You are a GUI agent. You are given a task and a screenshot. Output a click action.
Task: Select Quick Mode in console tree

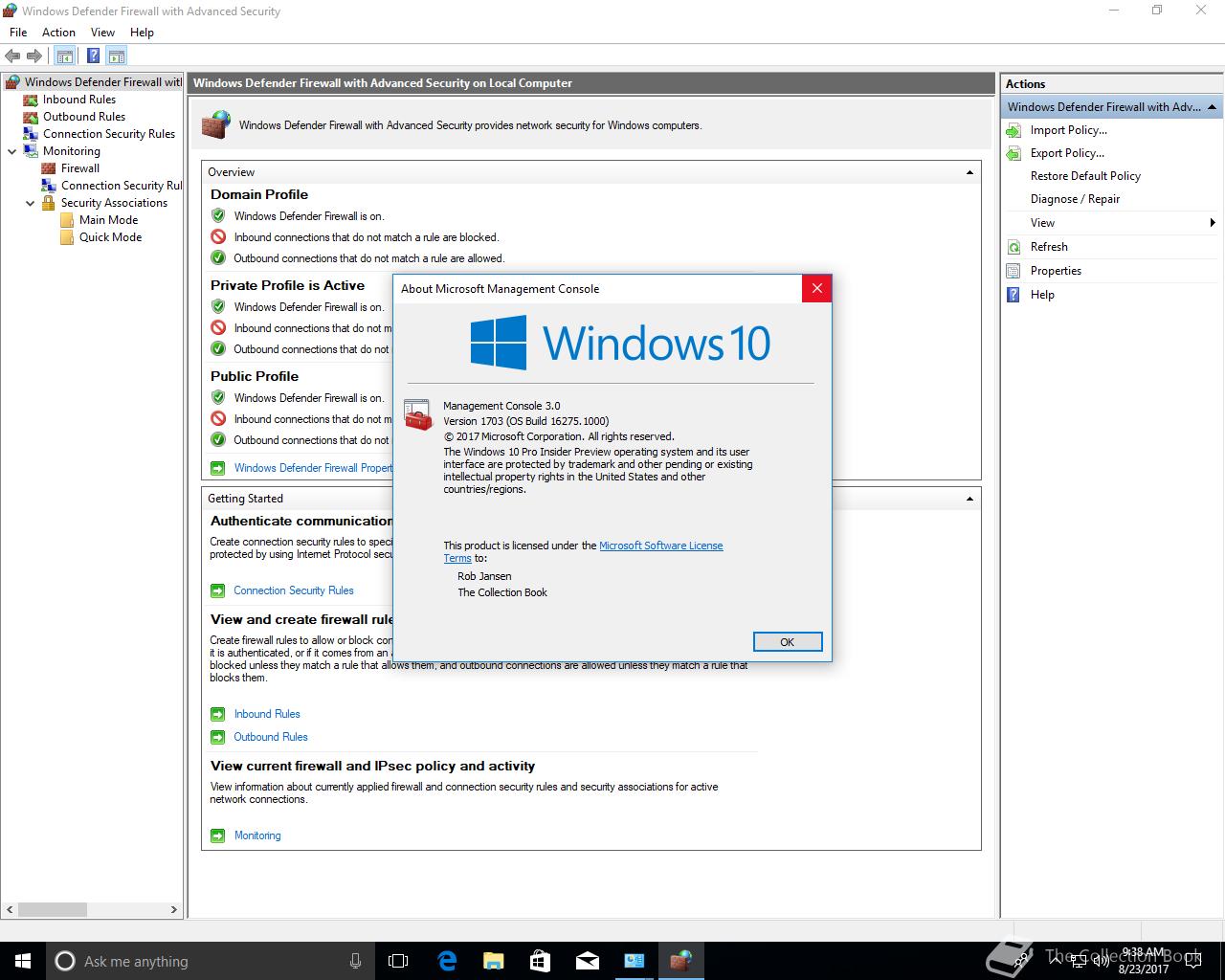coord(110,237)
